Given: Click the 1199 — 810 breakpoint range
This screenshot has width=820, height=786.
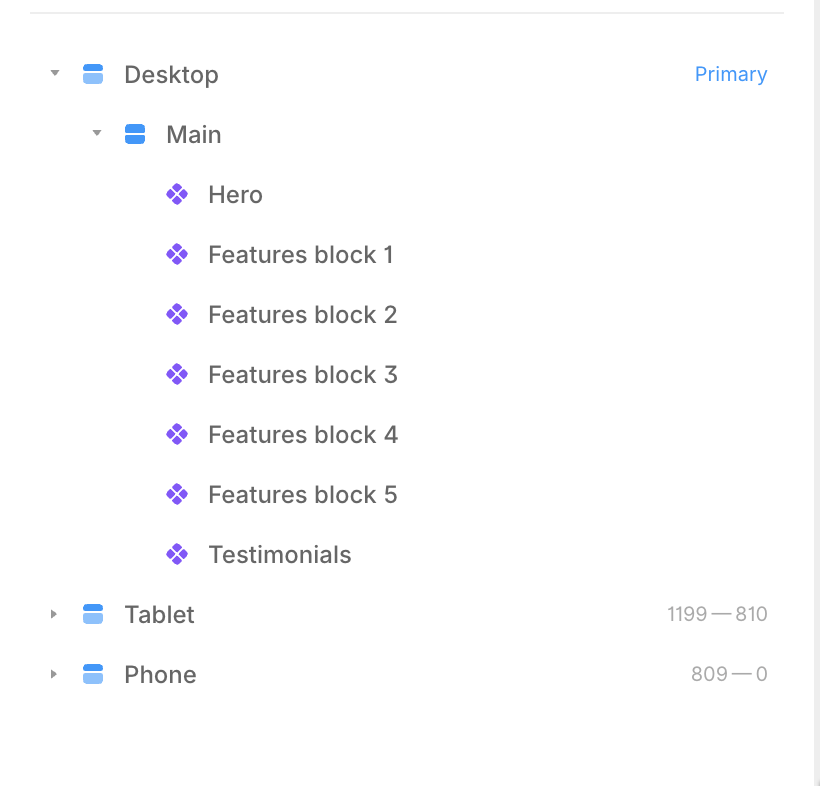Looking at the screenshot, I should point(717,614).
